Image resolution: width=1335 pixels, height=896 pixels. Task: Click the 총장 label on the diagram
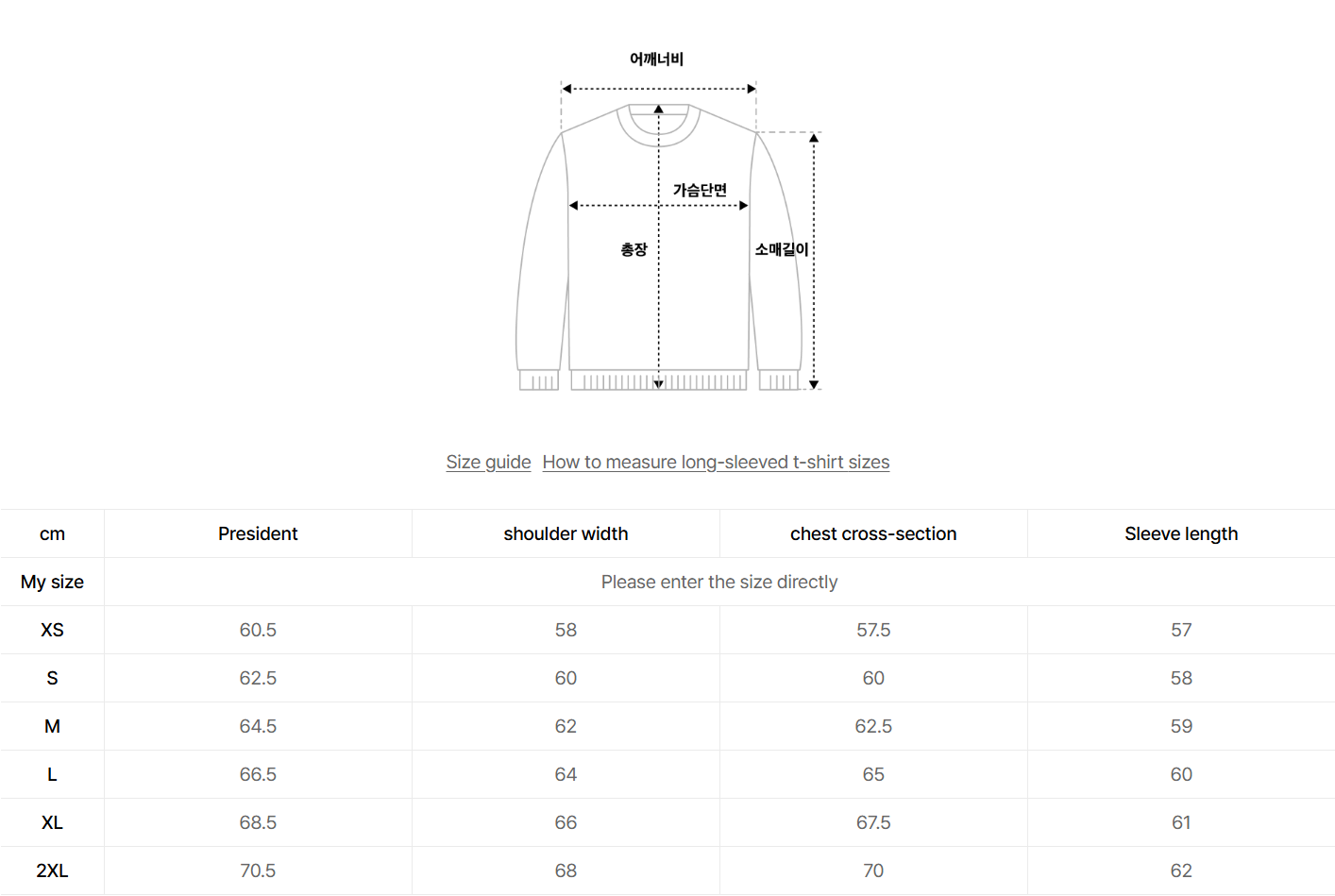coord(634,249)
